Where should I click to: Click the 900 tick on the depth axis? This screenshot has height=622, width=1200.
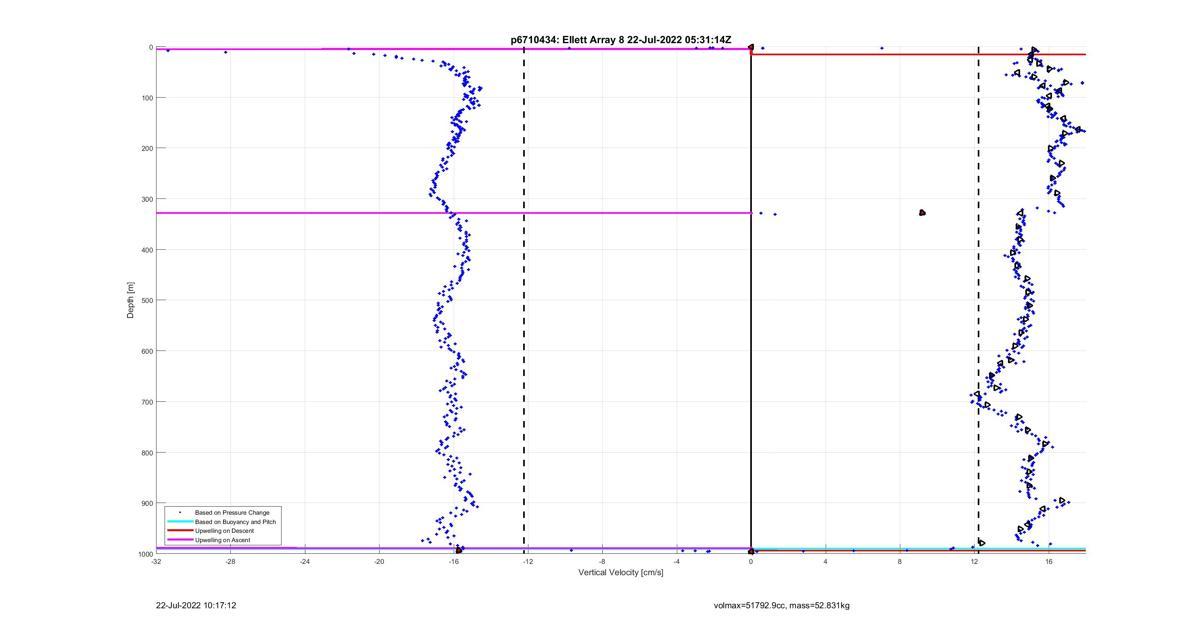[145, 503]
